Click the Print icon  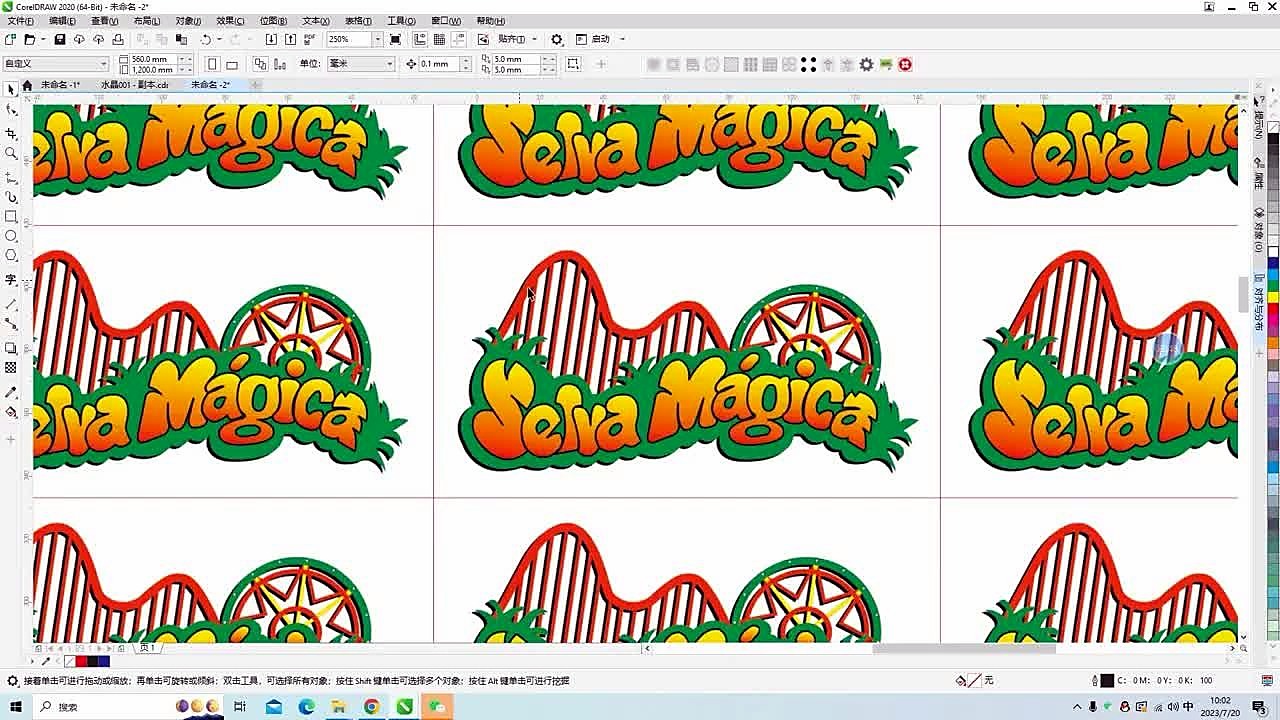(x=118, y=39)
